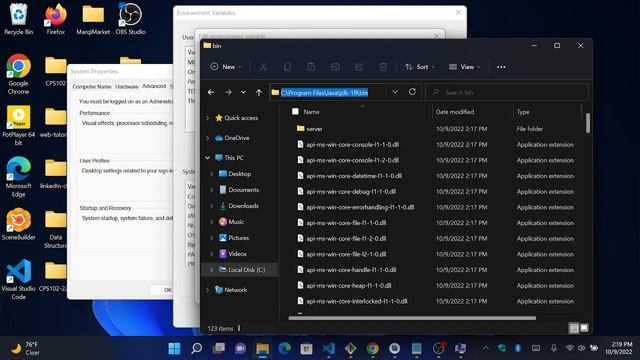This screenshot has width=640, height=360.
Task: Select Desktop in navigation pane
Action: pos(240,174)
